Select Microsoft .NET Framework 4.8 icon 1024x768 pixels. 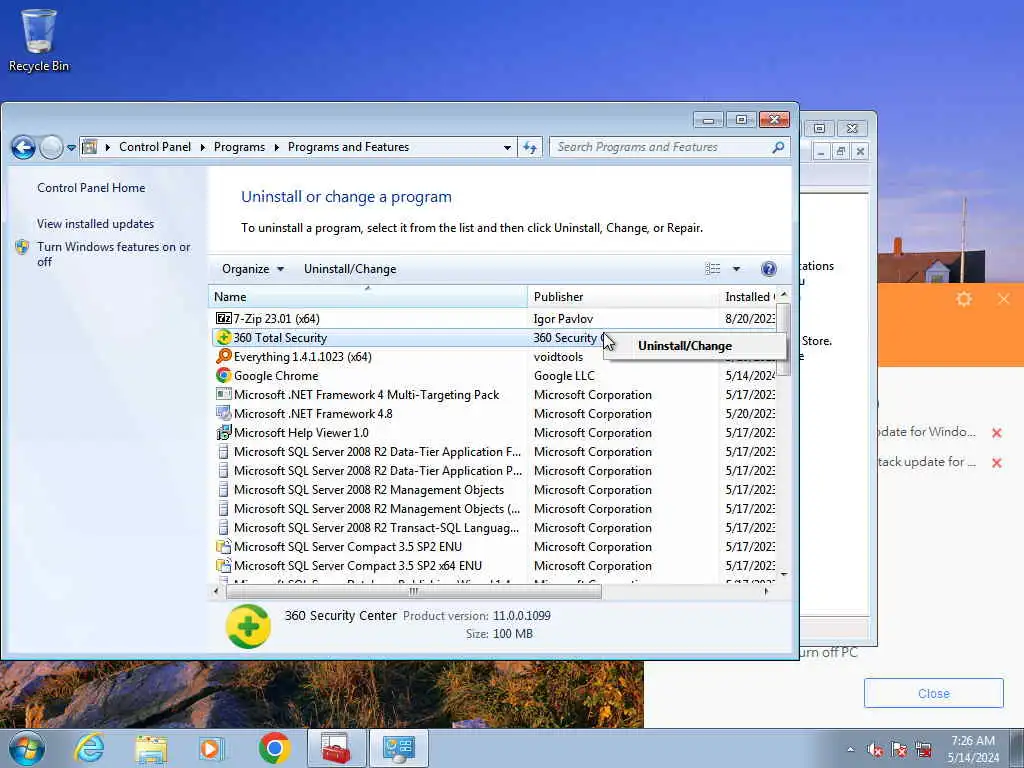(x=223, y=413)
